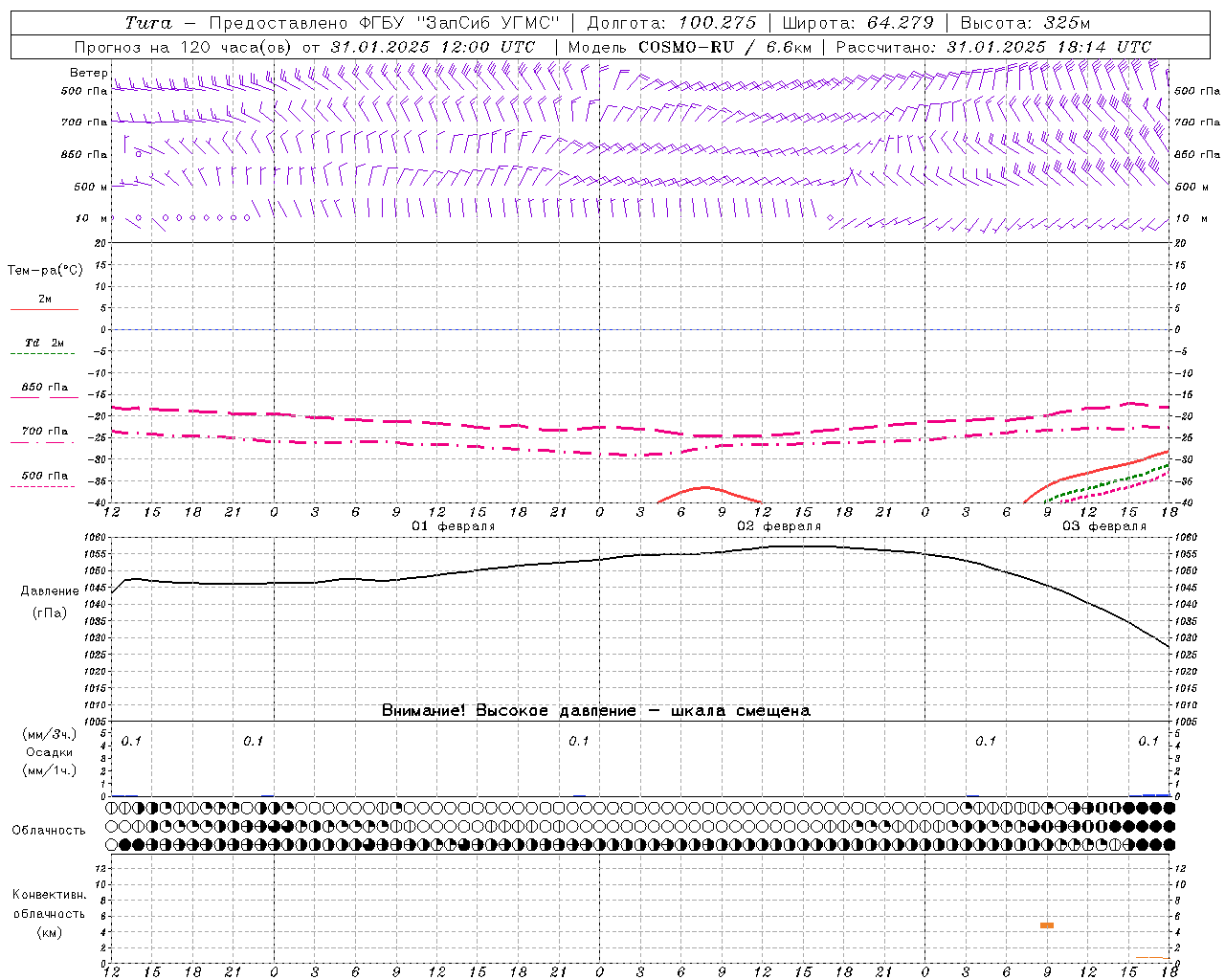Click the station name "Tura" in header
Screen dimensions: 1225x980
148,22
